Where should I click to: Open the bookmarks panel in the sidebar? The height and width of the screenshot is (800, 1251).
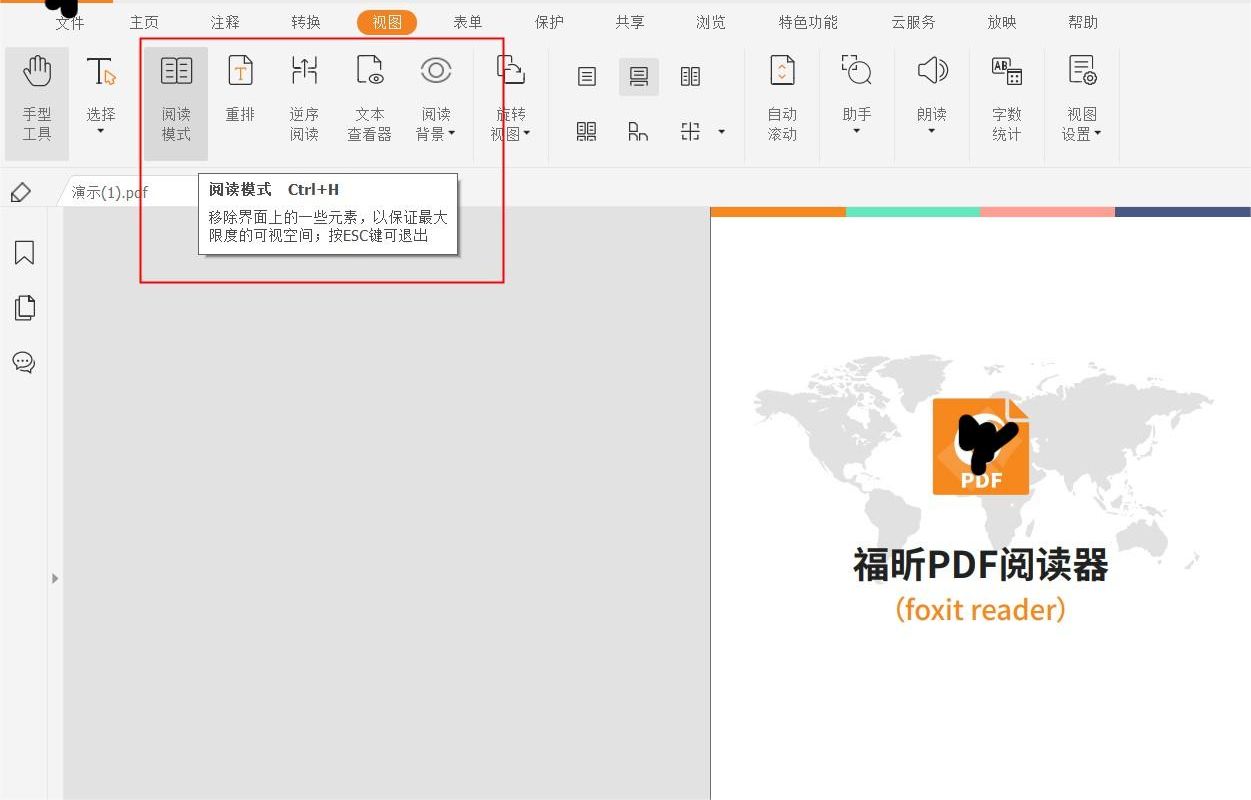tap(24, 253)
